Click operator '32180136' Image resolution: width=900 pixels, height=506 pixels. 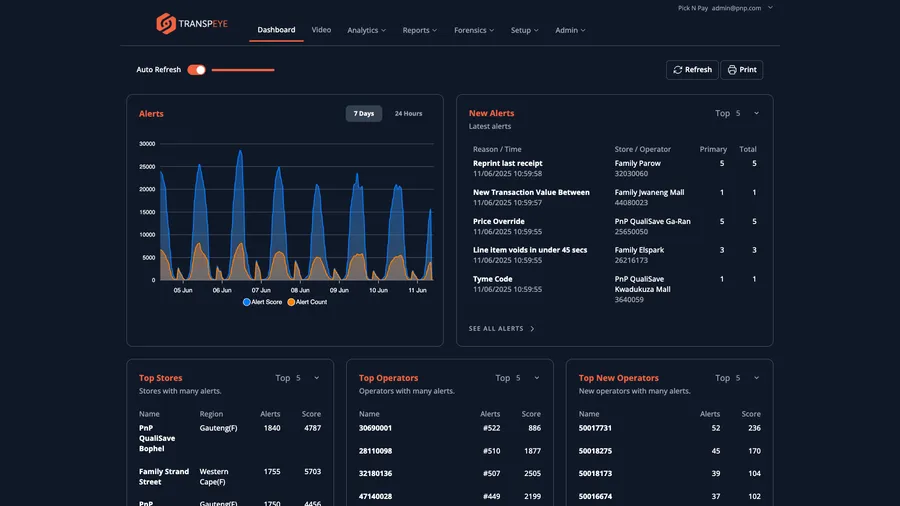click(375, 474)
